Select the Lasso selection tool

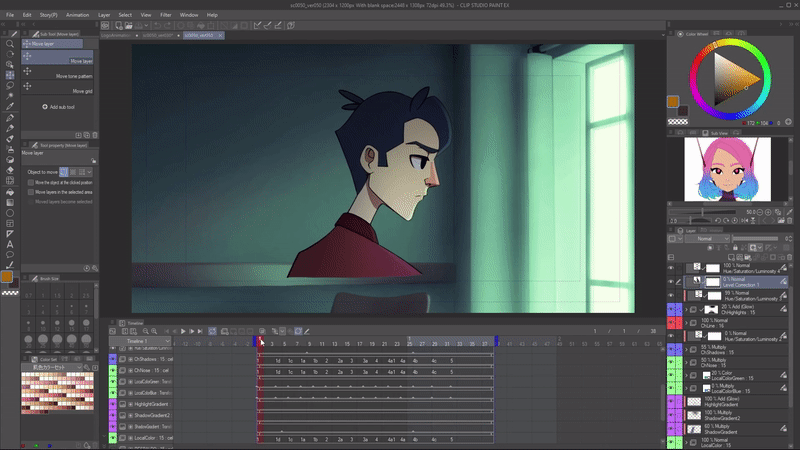pyautogui.click(x=10, y=86)
